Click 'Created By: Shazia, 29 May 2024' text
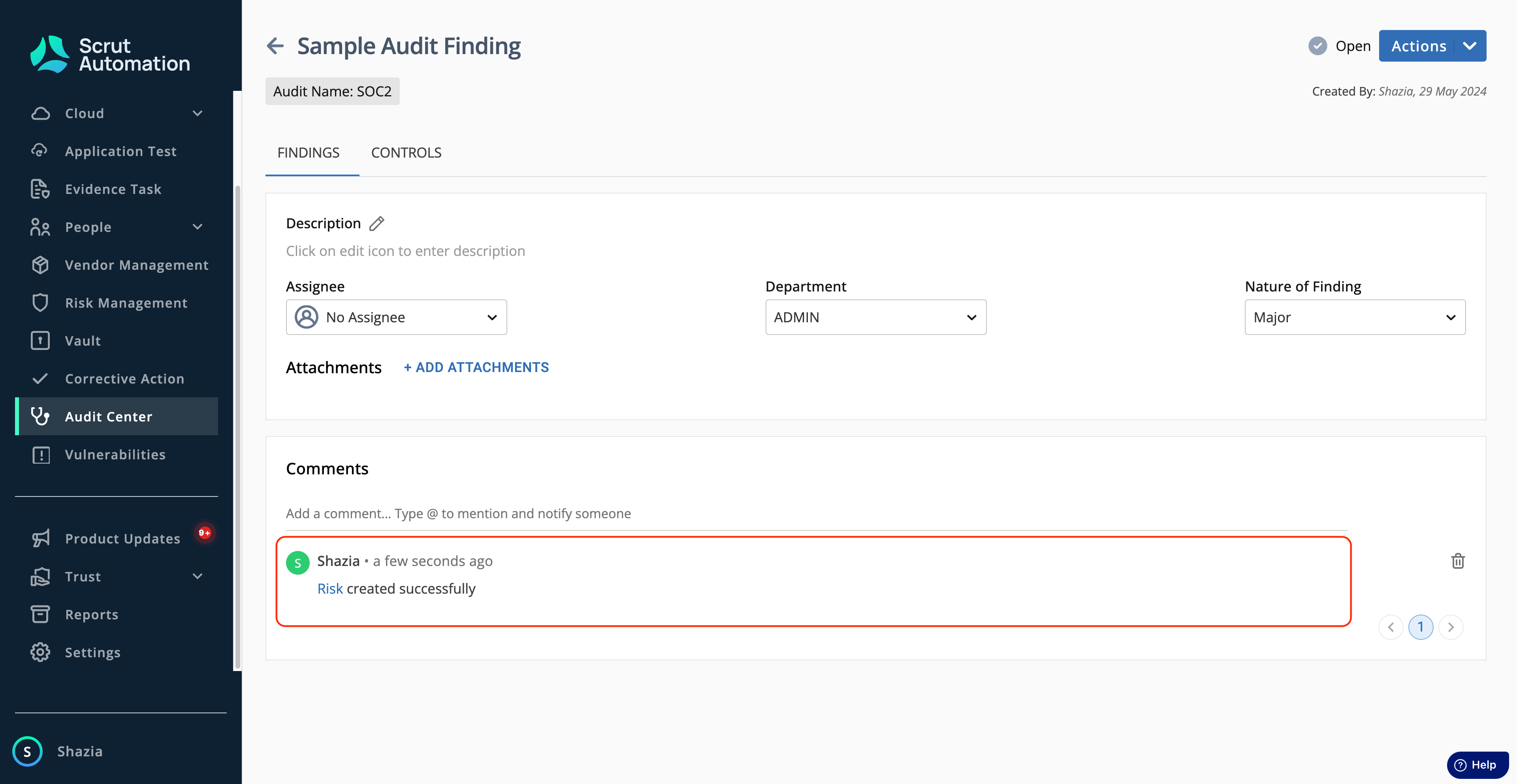Viewport: 1517px width, 784px height. pyautogui.click(x=1398, y=91)
